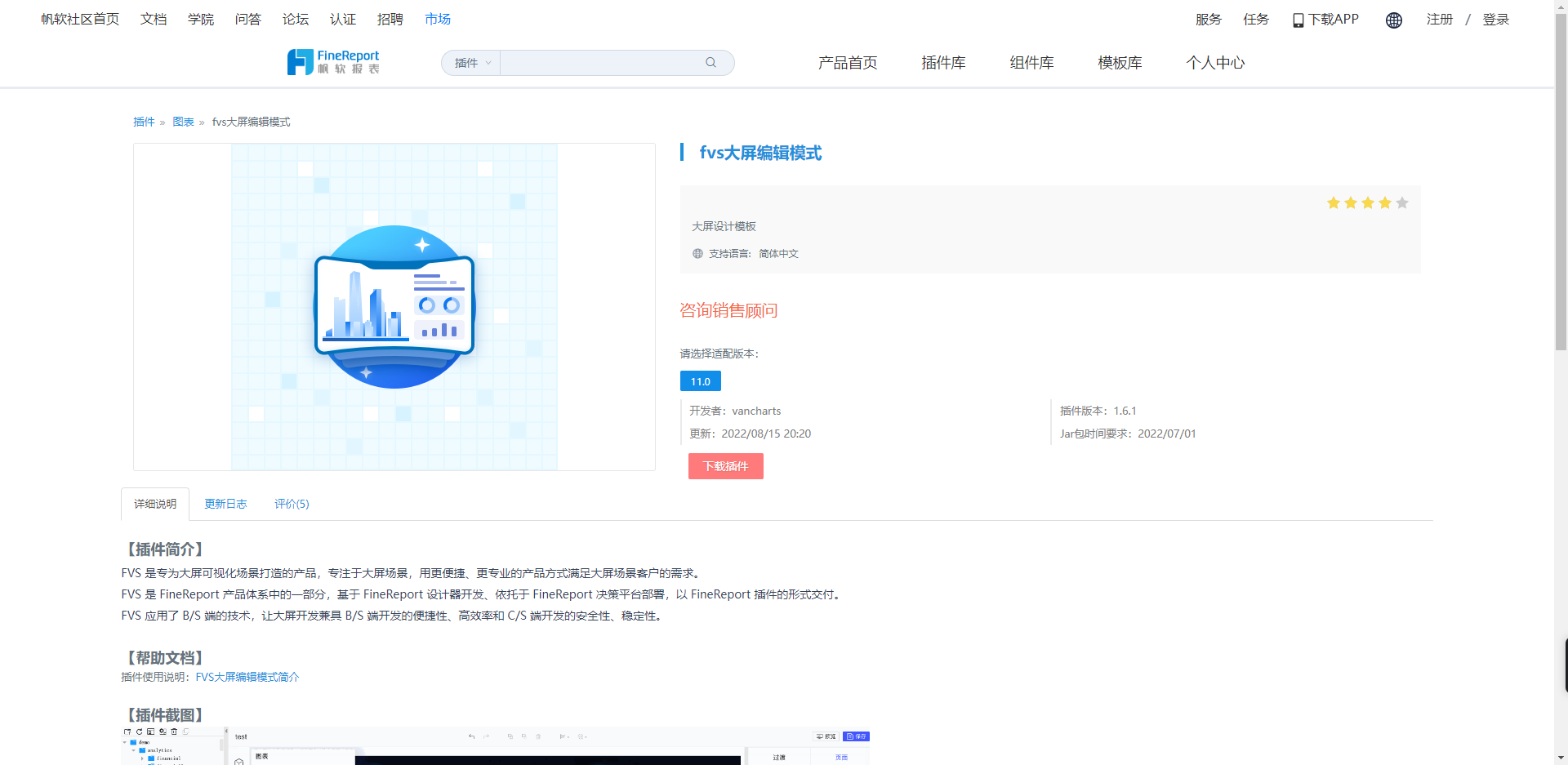1568x765 pixels.
Task: Go to 帆软社区首页
Action: point(80,20)
